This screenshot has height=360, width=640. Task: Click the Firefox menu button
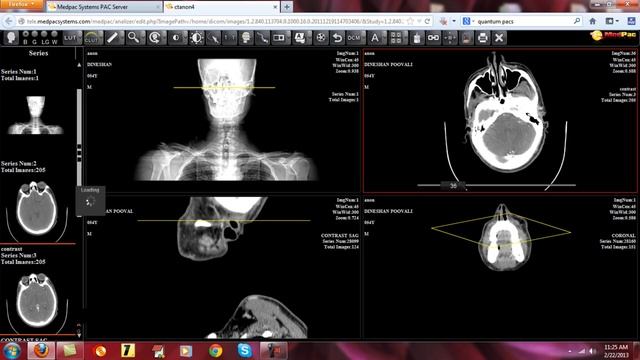(21, 4)
